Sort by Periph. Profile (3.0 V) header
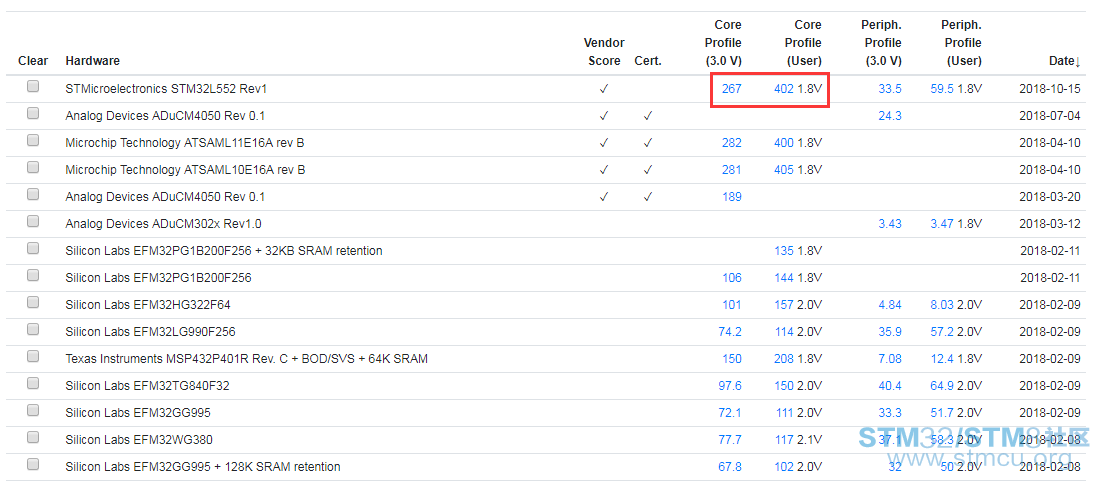 click(x=881, y=43)
